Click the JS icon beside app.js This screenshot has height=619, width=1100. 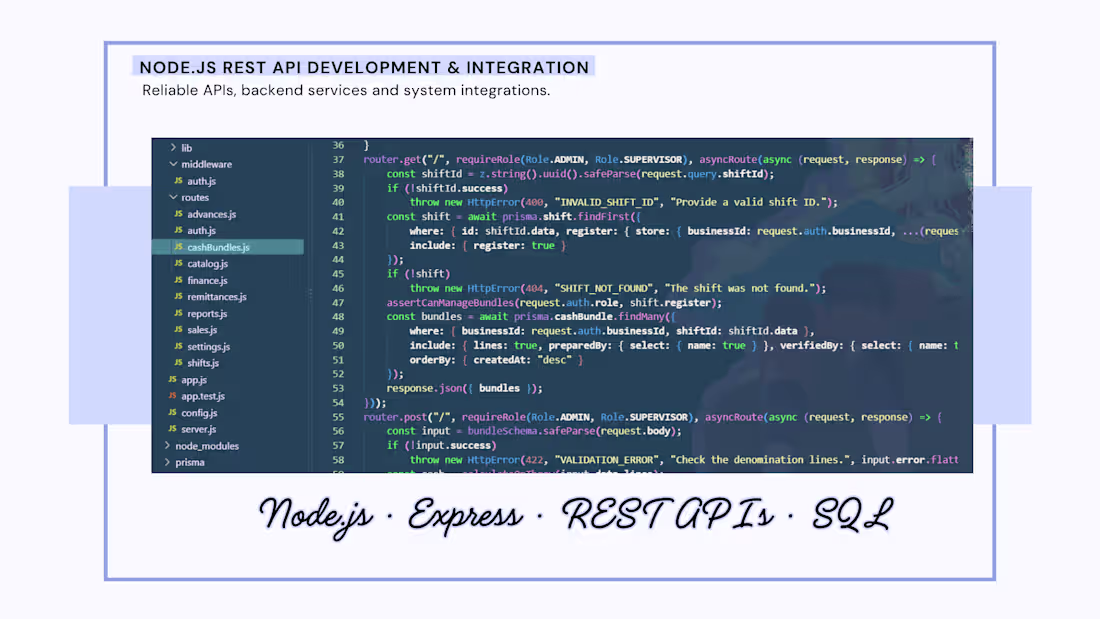(x=173, y=379)
